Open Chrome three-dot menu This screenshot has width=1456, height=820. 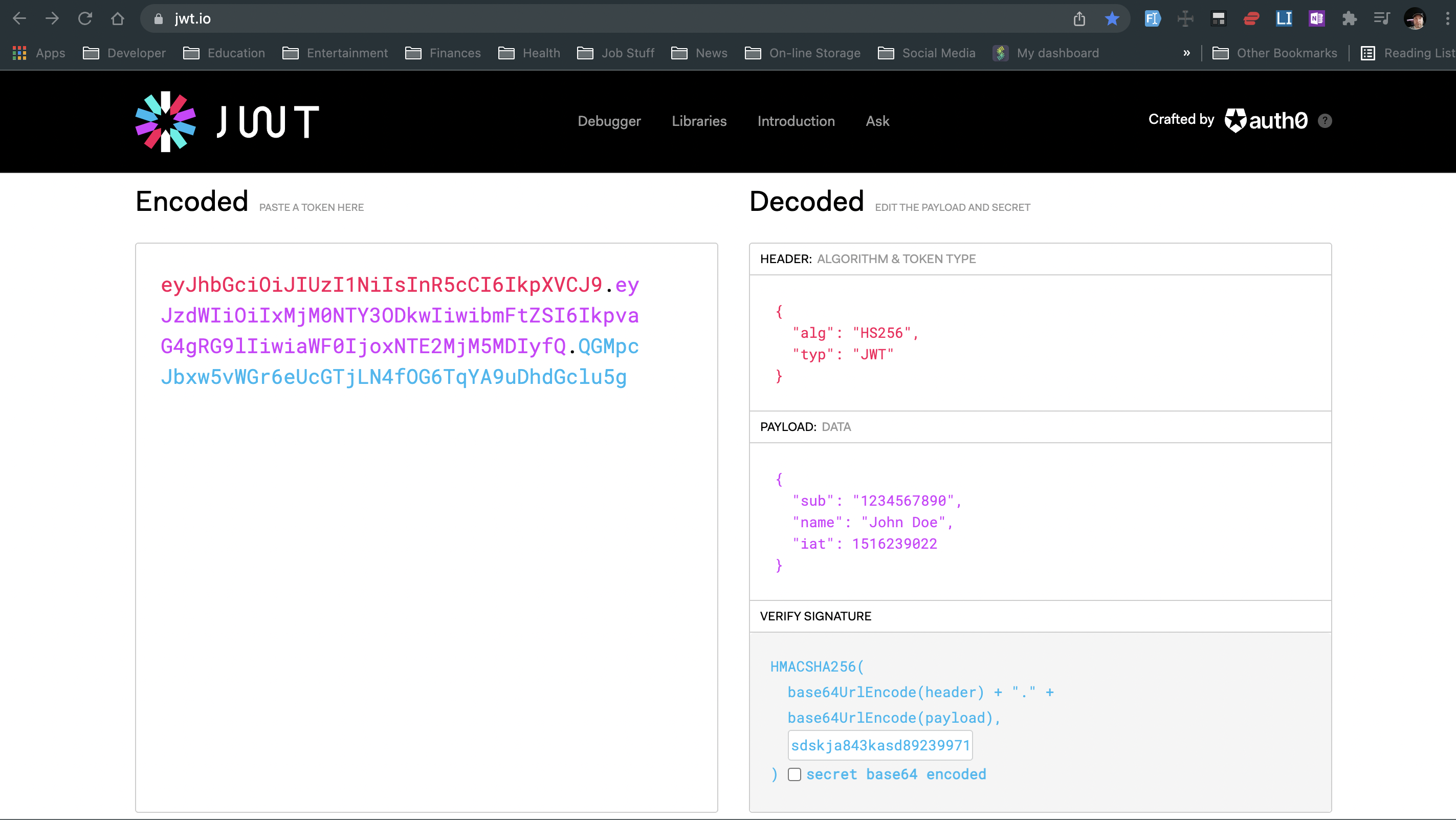click(1447, 18)
